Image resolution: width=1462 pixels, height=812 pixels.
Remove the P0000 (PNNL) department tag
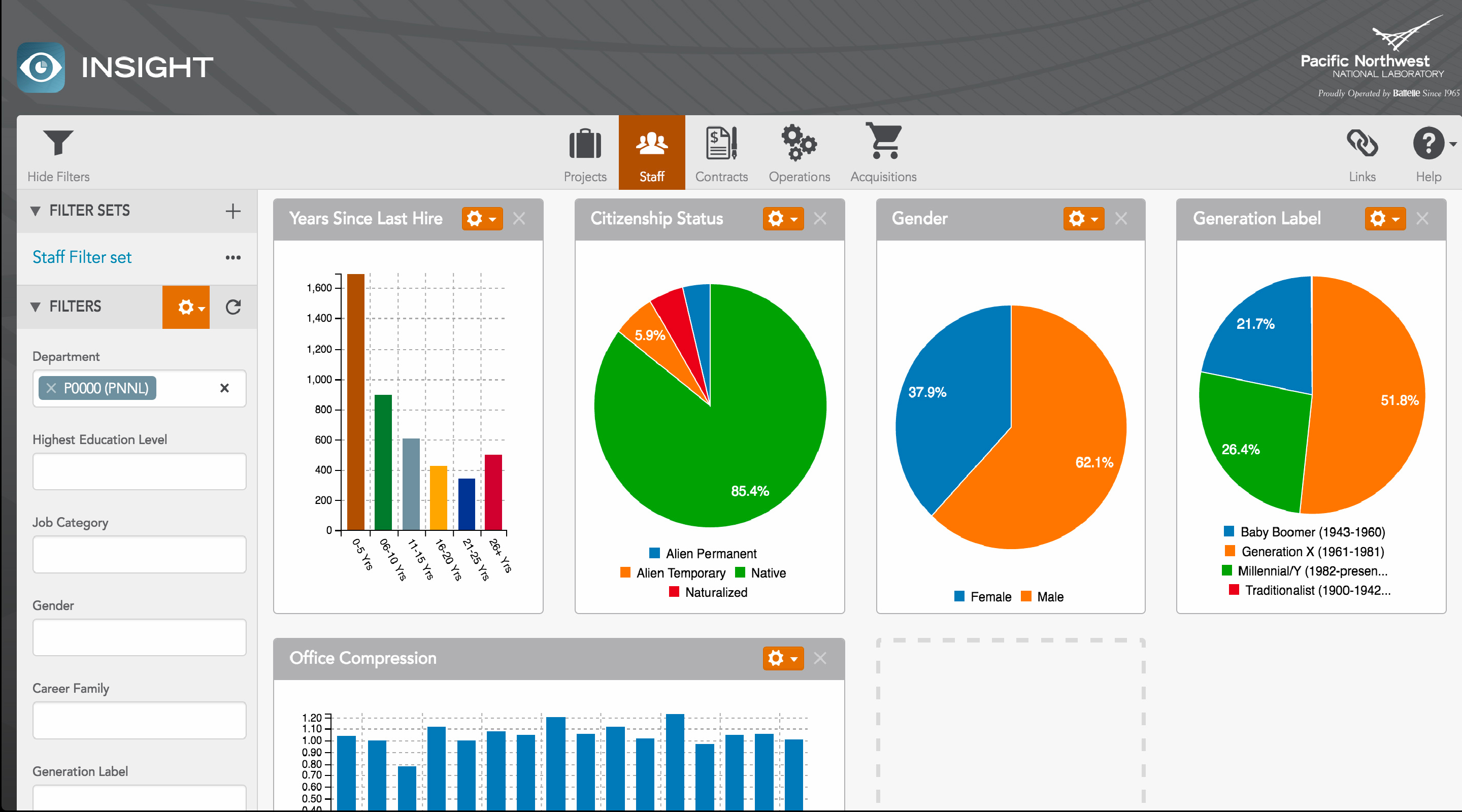[x=51, y=388]
